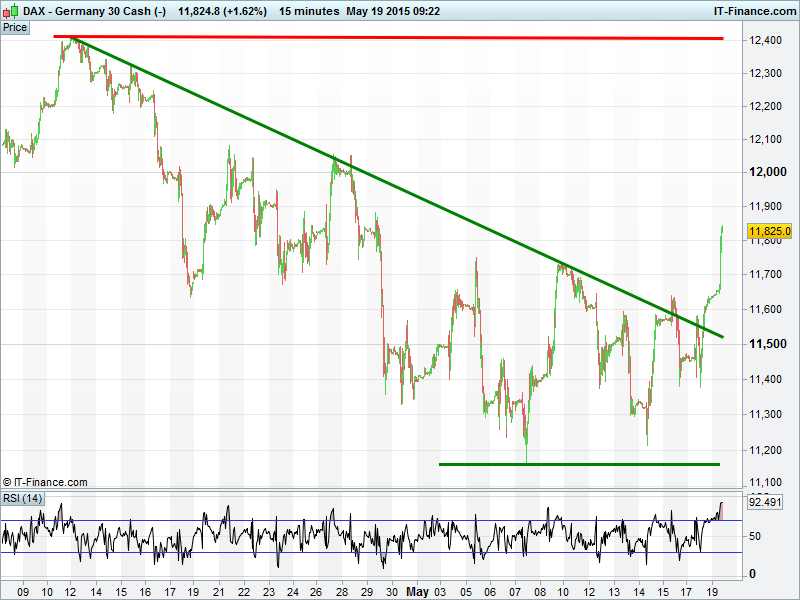
Task: Click the RSI value box 92.491
Action: pos(767,502)
